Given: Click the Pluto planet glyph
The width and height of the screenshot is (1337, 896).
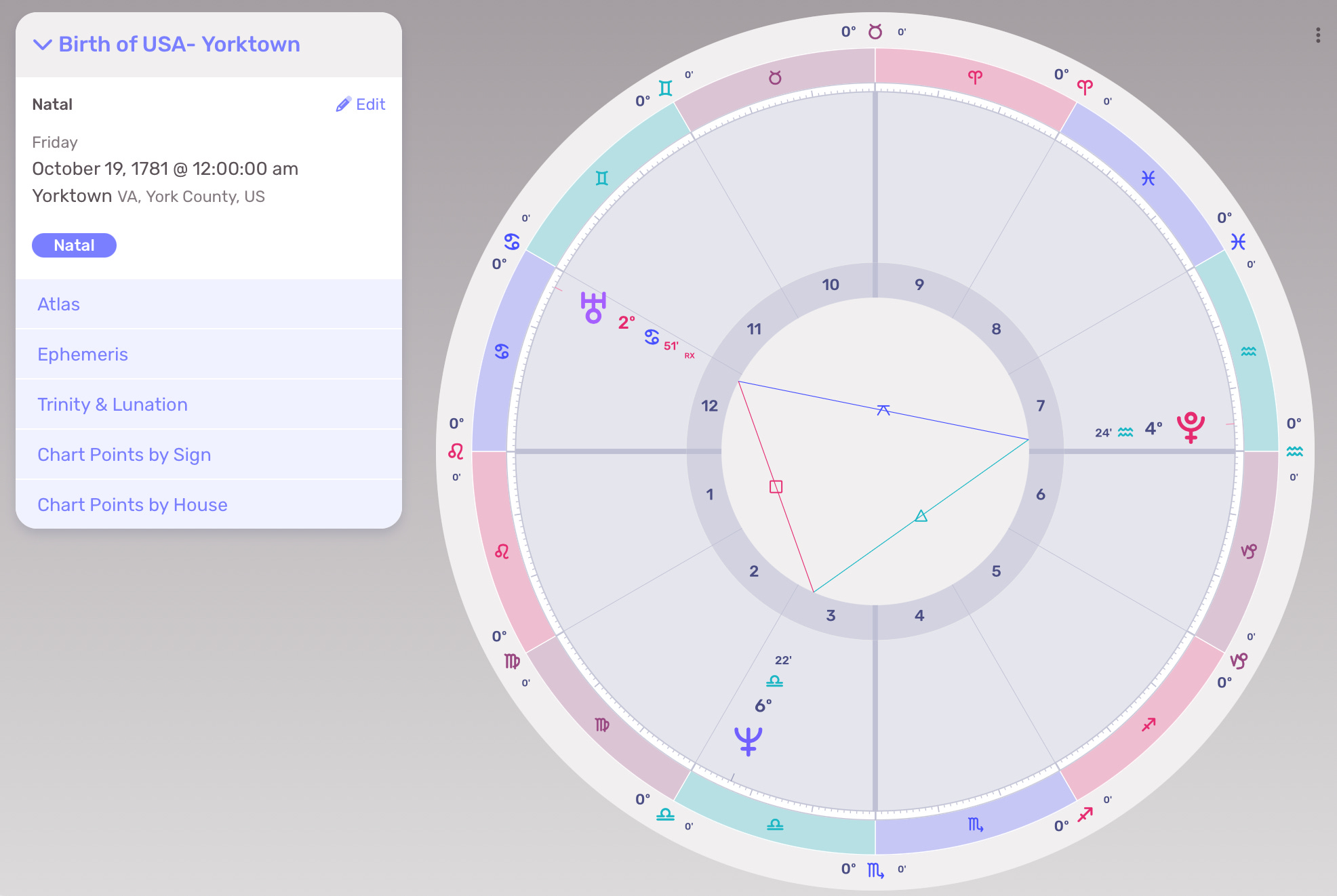Looking at the screenshot, I should click(x=1191, y=427).
